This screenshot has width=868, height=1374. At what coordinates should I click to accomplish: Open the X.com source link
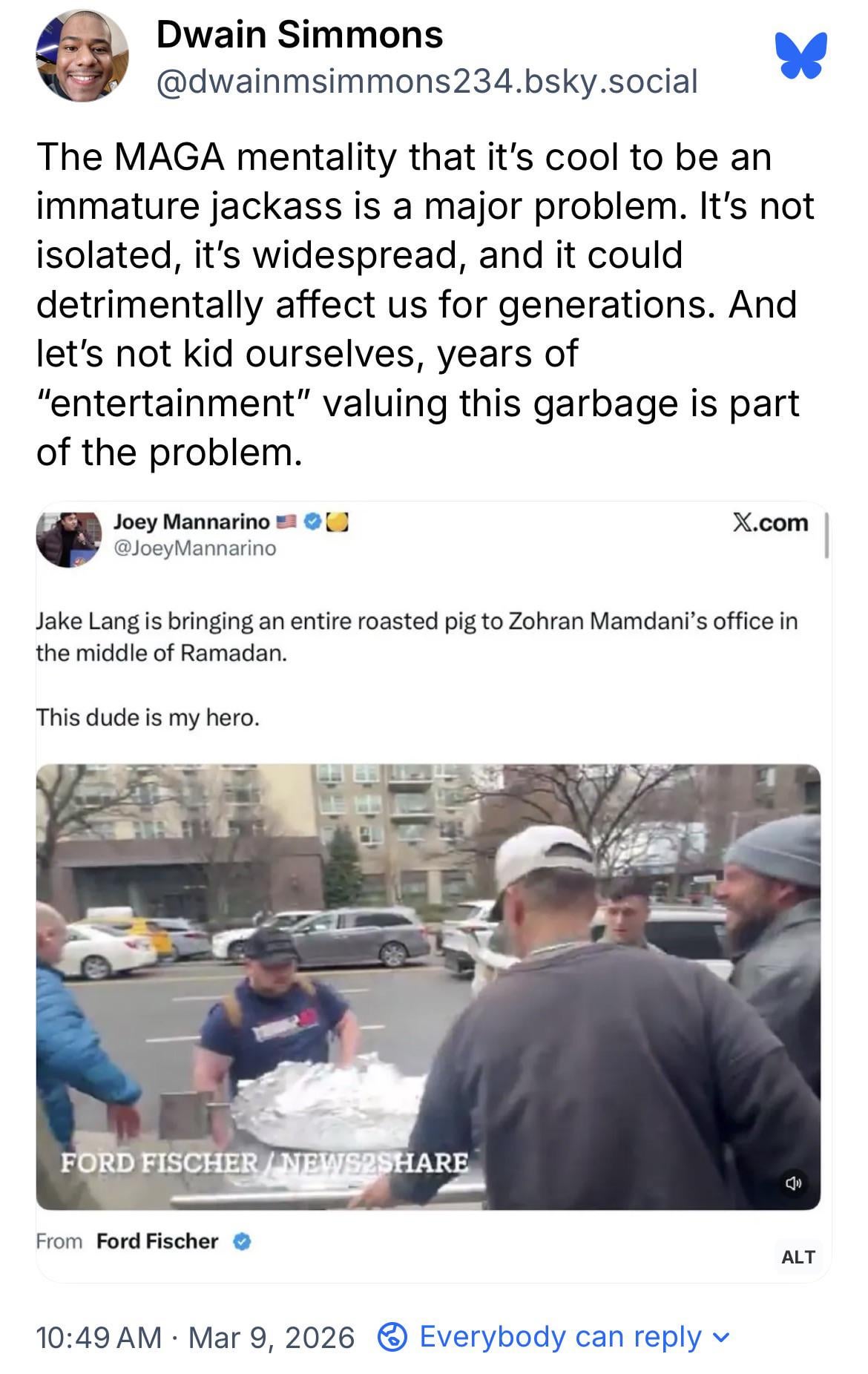770,523
